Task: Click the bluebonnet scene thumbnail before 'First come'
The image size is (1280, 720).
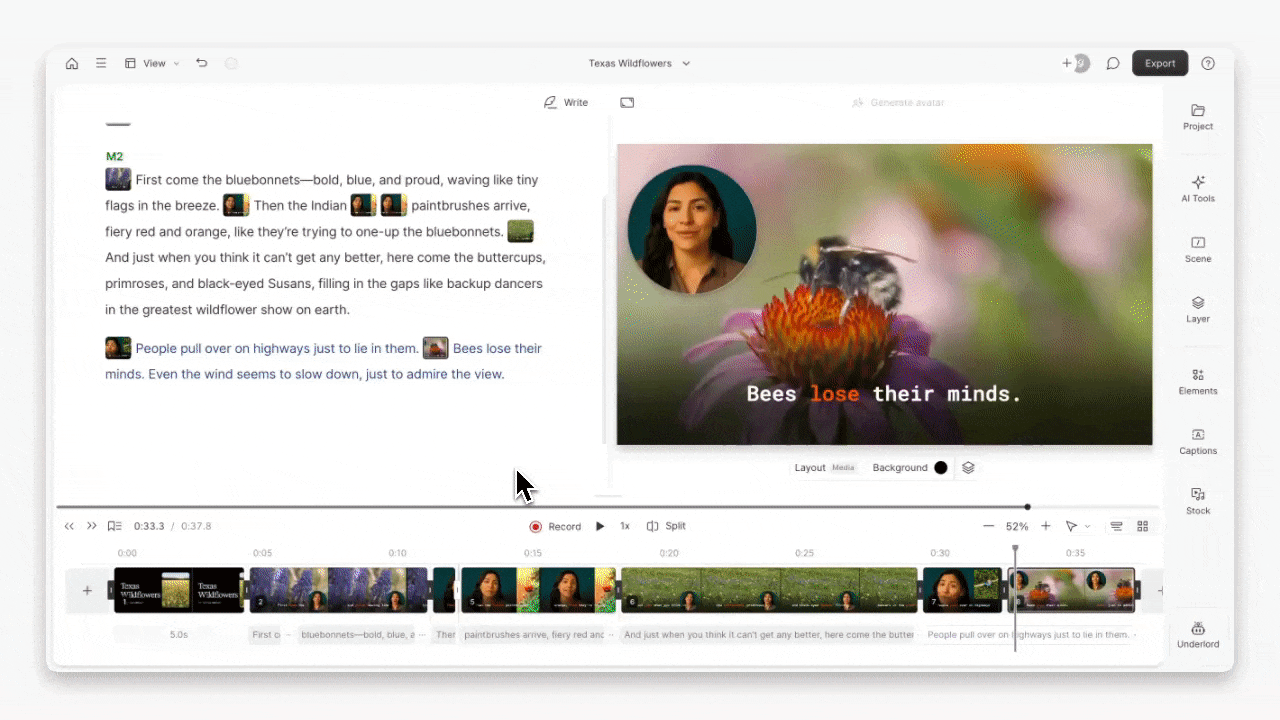Action: pyautogui.click(x=118, y=179)
